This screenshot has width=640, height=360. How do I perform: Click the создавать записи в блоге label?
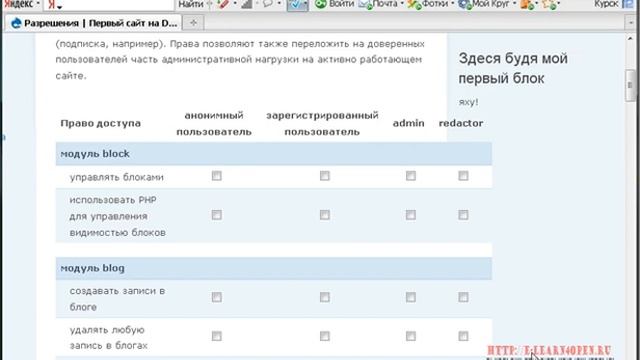pyautogui.click(x=117, y=299)
